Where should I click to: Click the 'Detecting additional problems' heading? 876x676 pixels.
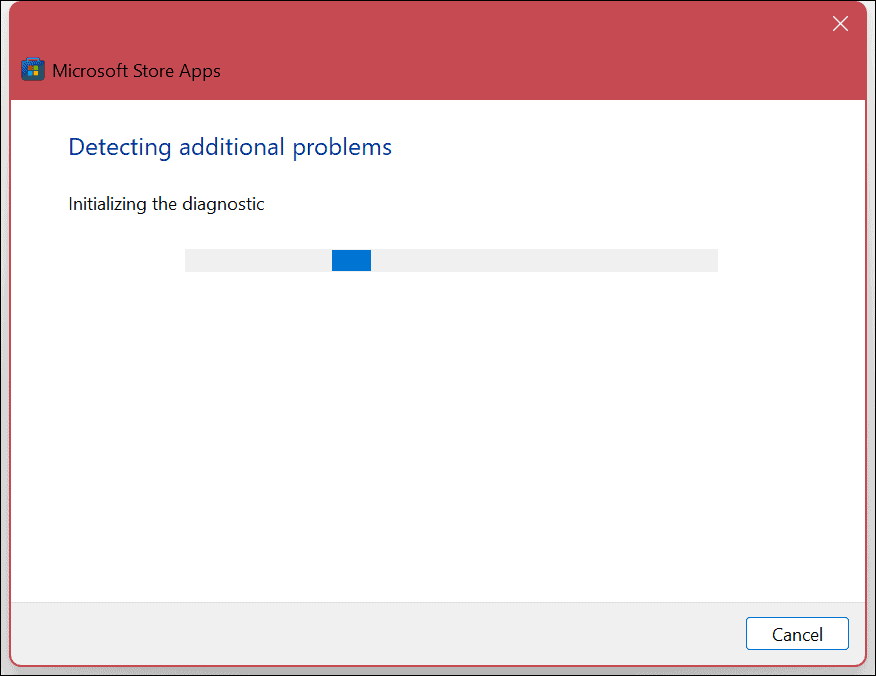click(x=230, y=147)
